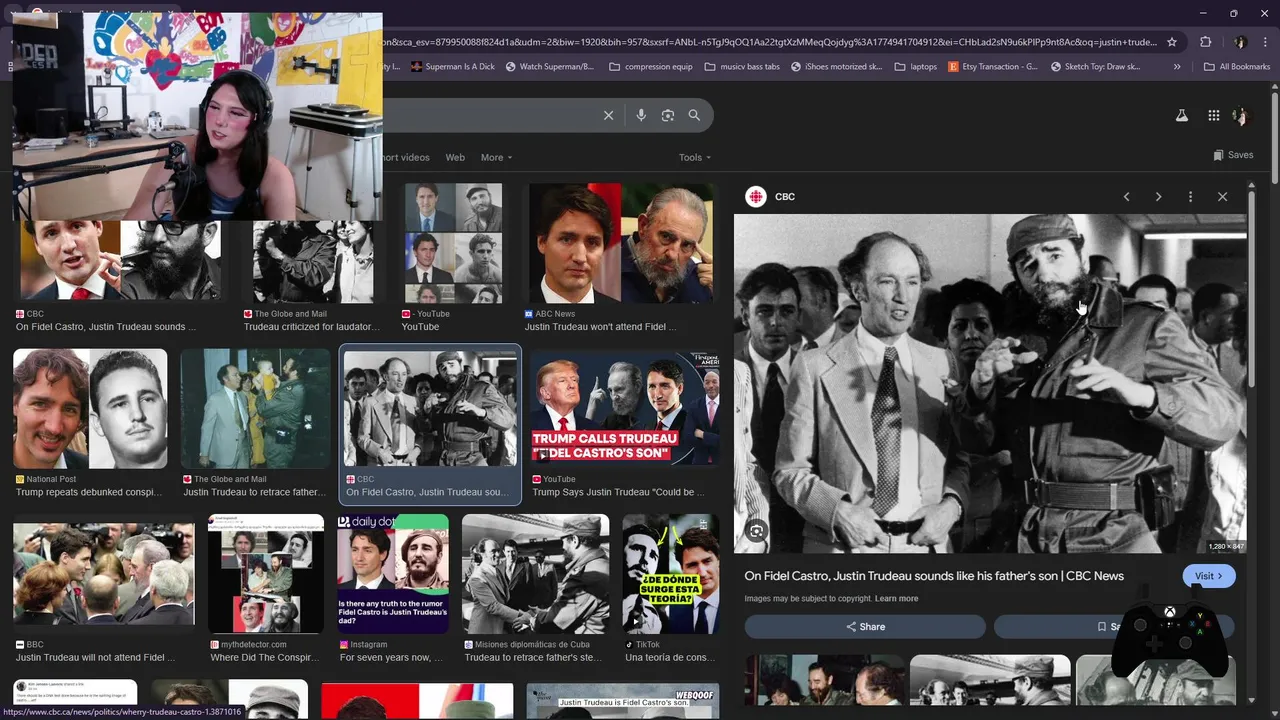Open Google Lens image search icon
The height and width of the screenshot is (720, 1280).
[668, 115]
